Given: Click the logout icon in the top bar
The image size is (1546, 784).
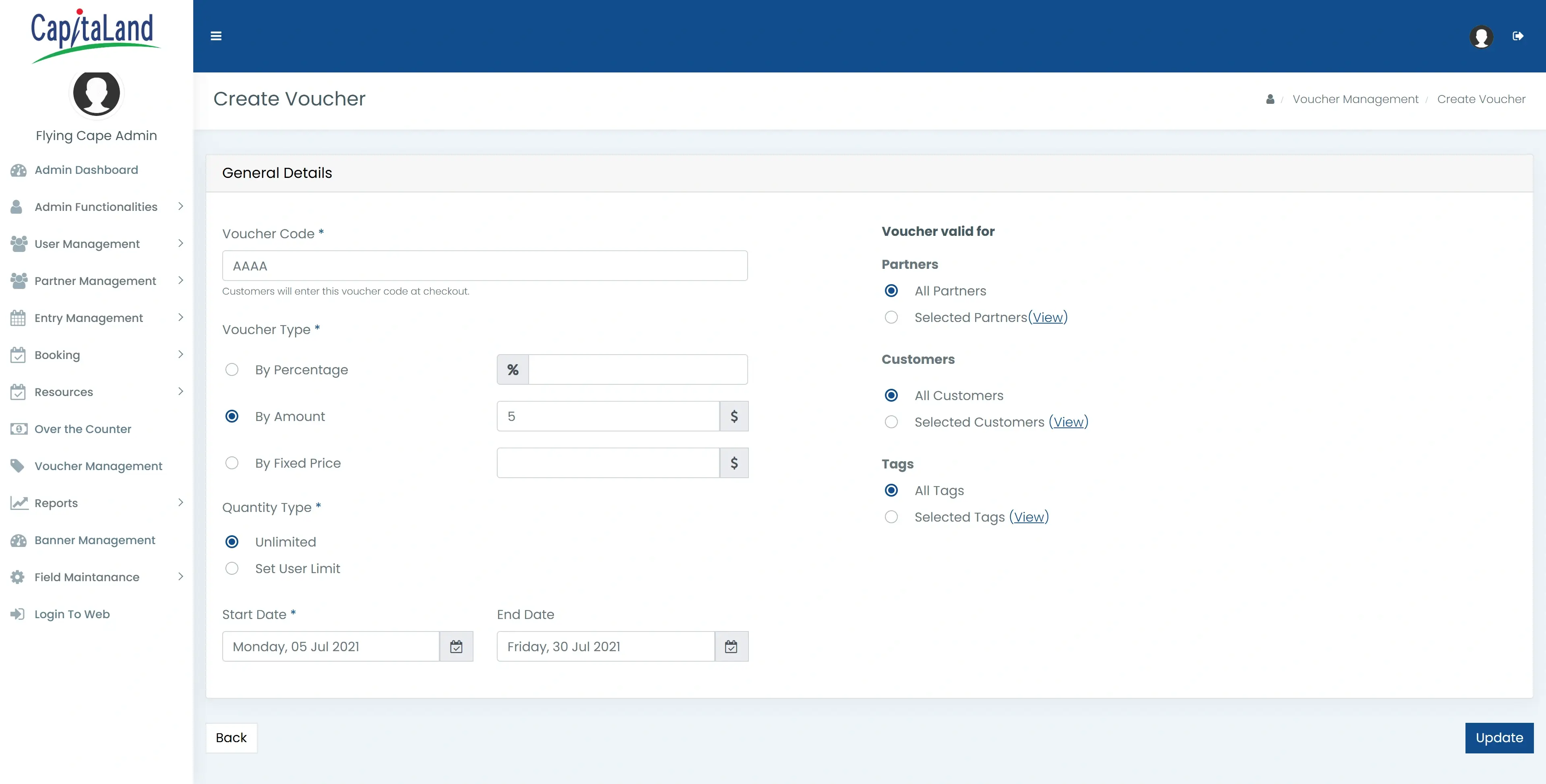Looking at the screenshot, I should 1518,36.
